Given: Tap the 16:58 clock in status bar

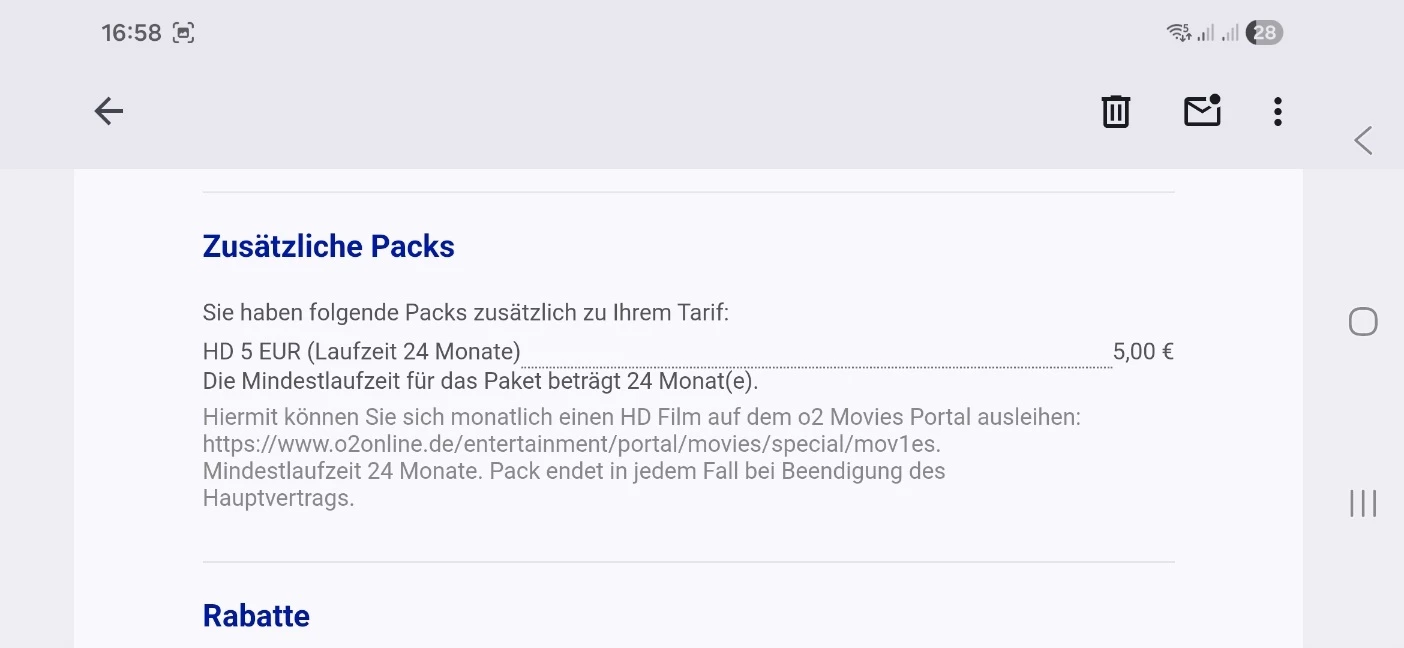Looking at the screenshot, I should (131, 33).
